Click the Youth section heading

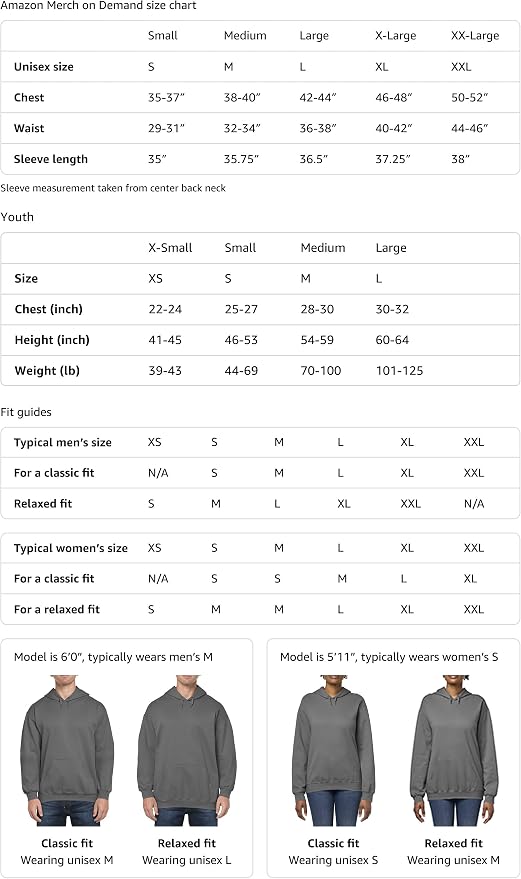(x=17, y=217)
